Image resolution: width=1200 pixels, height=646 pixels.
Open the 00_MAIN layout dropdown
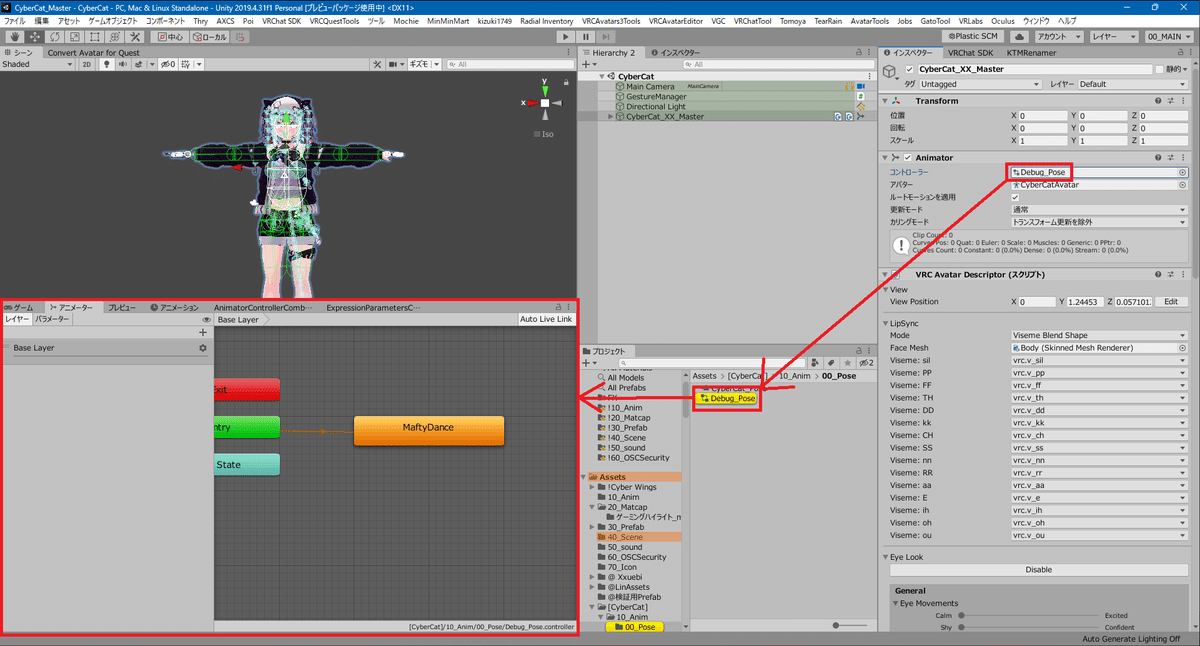coord(1169,36)
